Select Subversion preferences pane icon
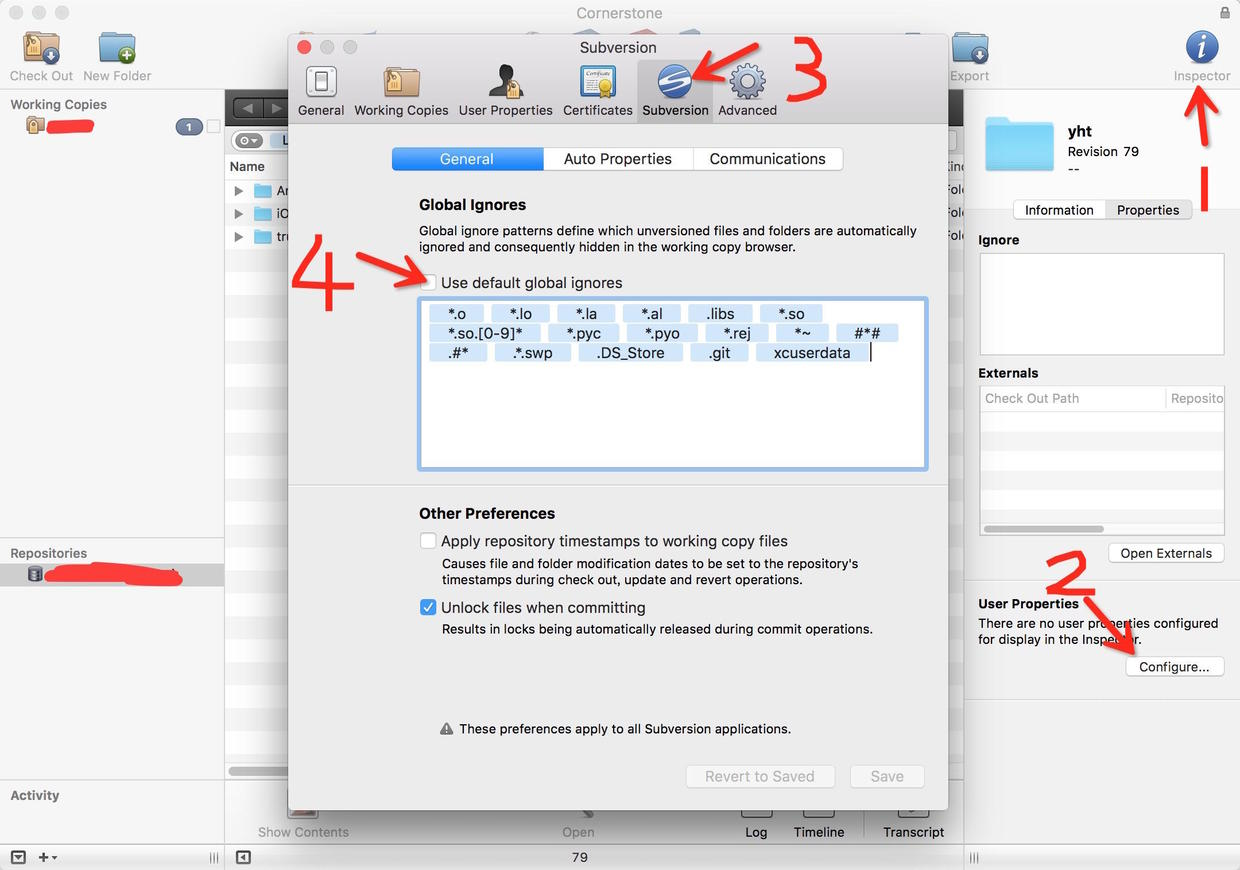The image size is (1240, 870). point(675,82)
